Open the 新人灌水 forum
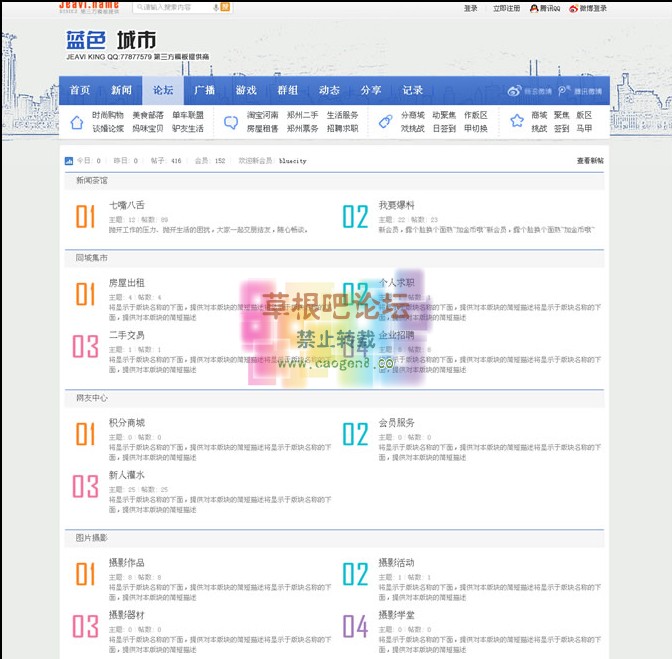This screenshot has width=672, height=659. (x=127, y=475)
